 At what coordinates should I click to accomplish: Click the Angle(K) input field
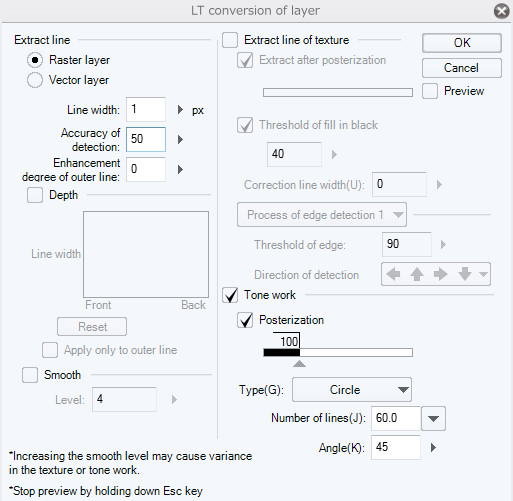point(396,447)
